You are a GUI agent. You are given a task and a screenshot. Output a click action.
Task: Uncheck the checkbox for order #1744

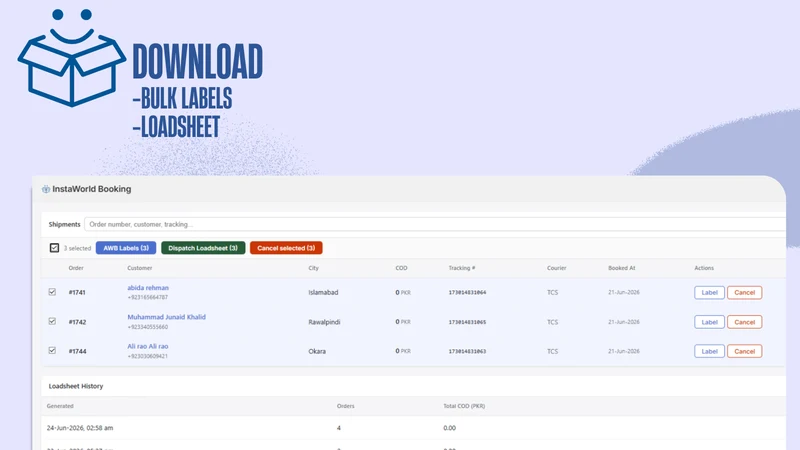click(x=52, y=351)
